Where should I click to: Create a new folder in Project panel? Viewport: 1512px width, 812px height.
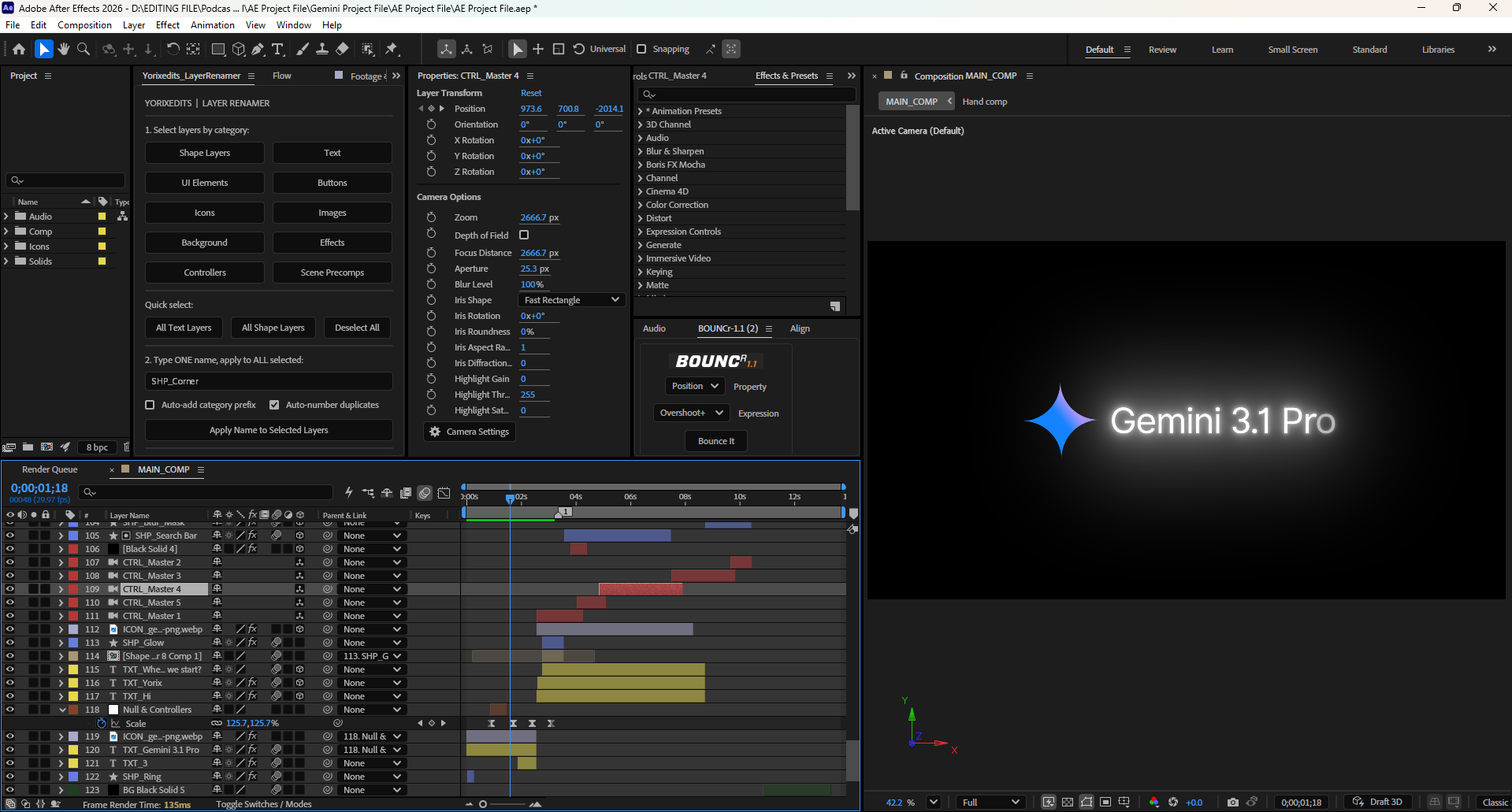point(28,447)
